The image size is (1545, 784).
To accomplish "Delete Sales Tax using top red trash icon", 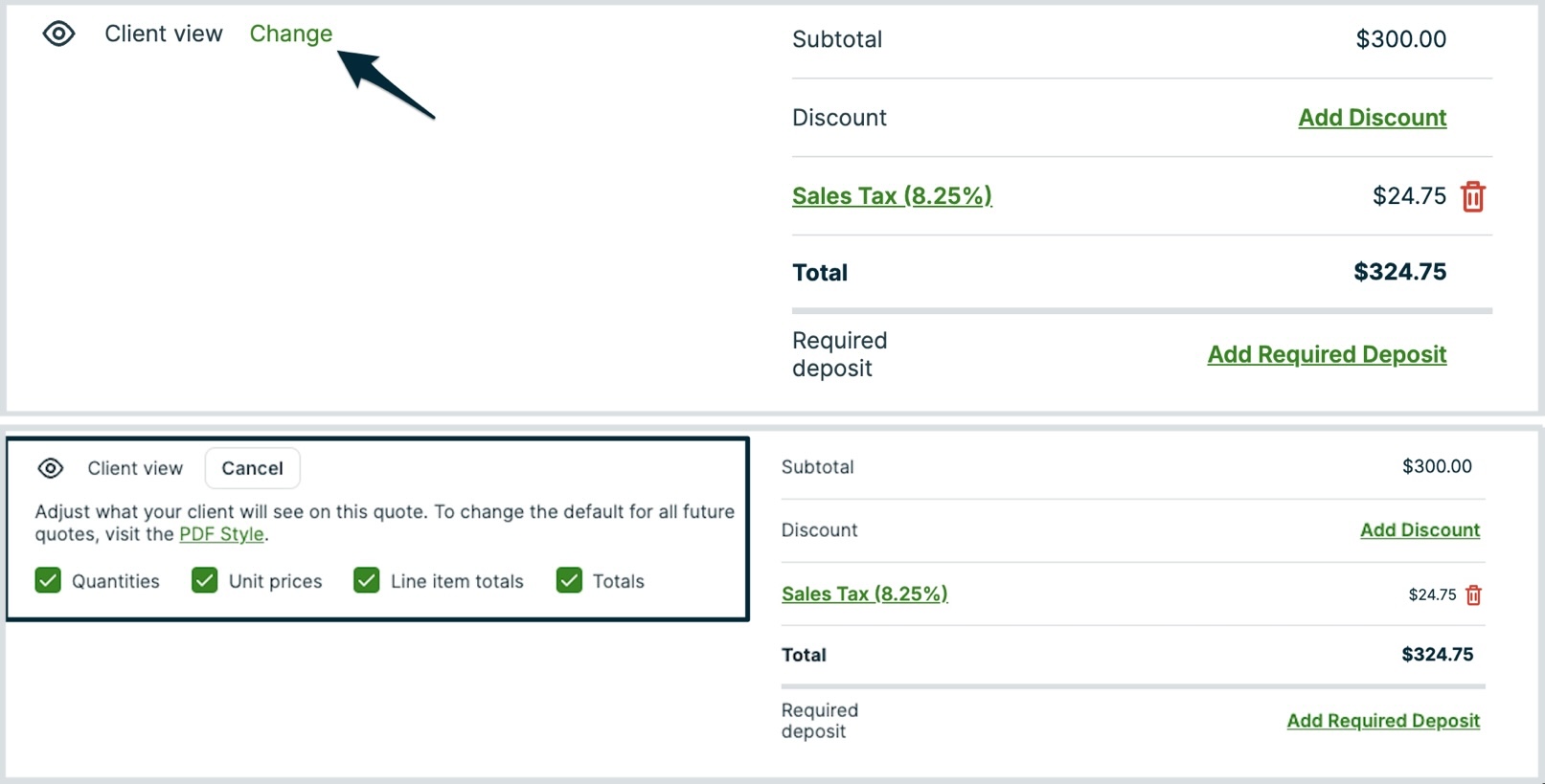I will coord(1472,197).
